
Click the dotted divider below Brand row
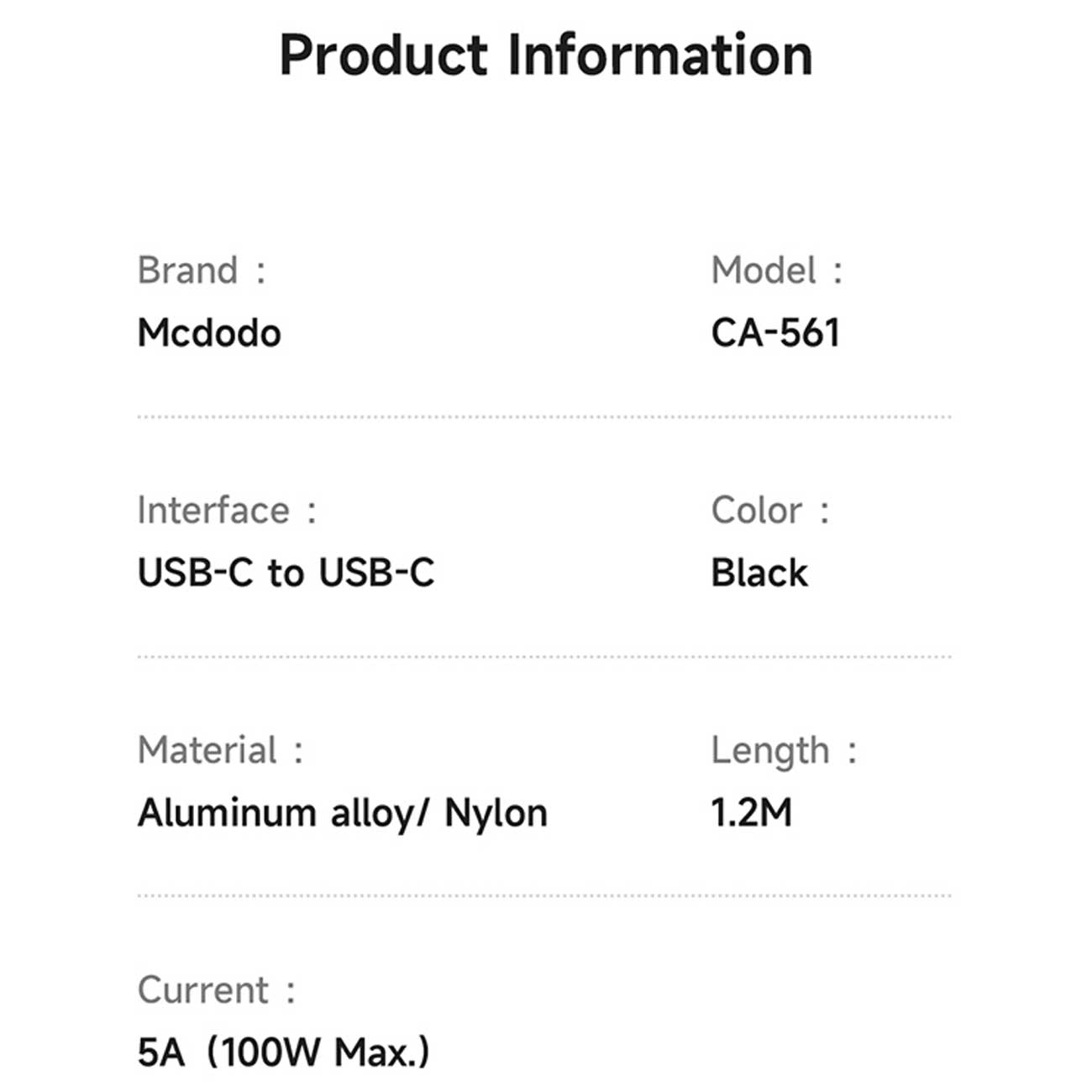(544, 417)
